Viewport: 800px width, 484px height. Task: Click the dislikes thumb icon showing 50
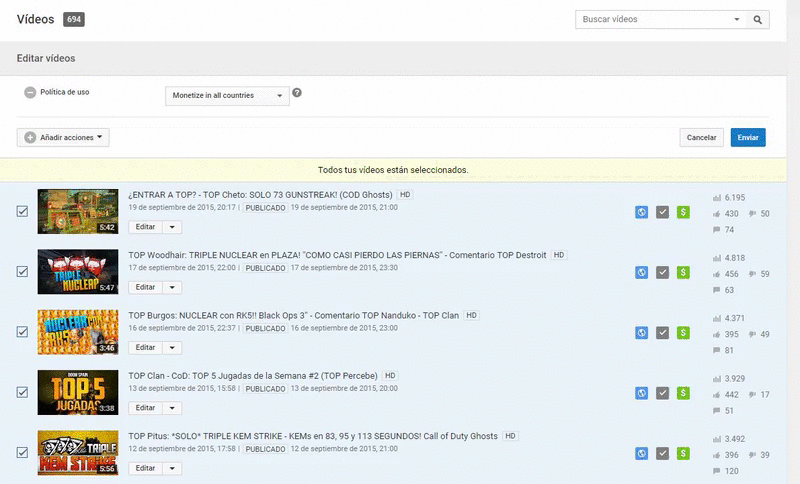(752, 214)
